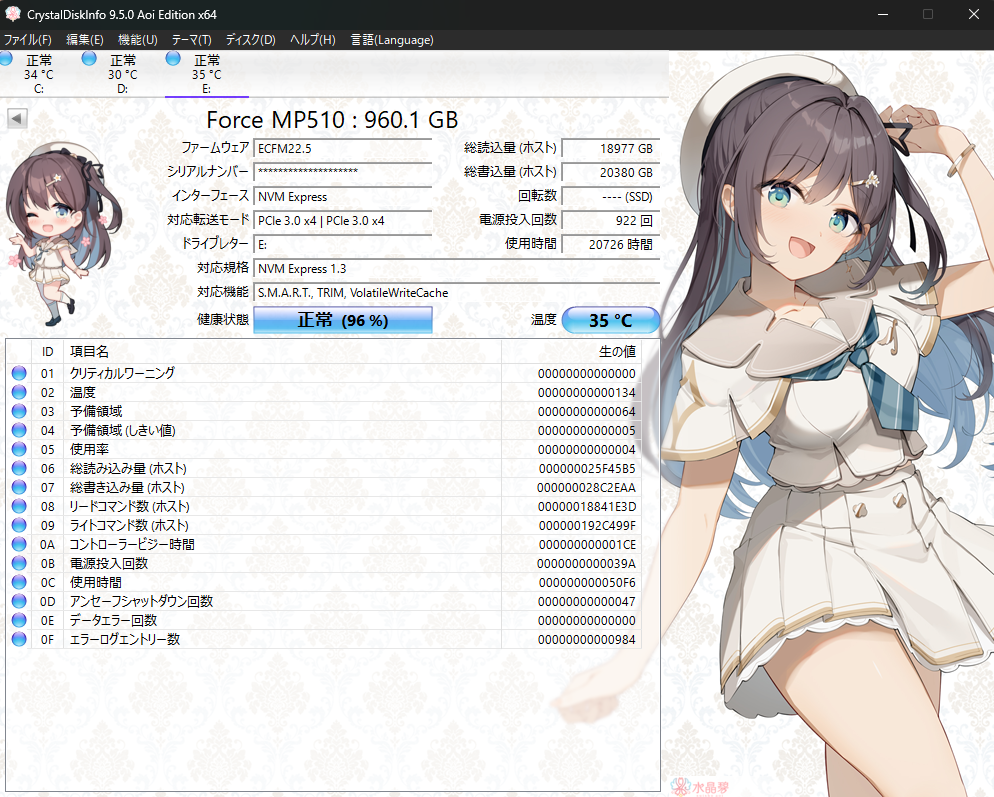Click the D: drive status orb
994x797 pixels.
89,59
